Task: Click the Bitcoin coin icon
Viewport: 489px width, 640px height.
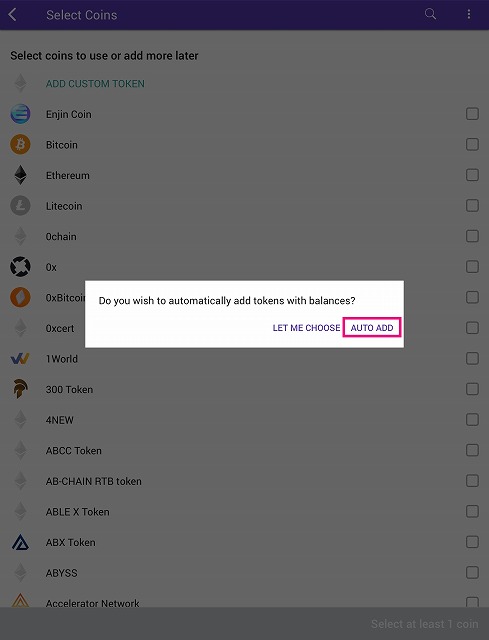Action: pos(20,144)
